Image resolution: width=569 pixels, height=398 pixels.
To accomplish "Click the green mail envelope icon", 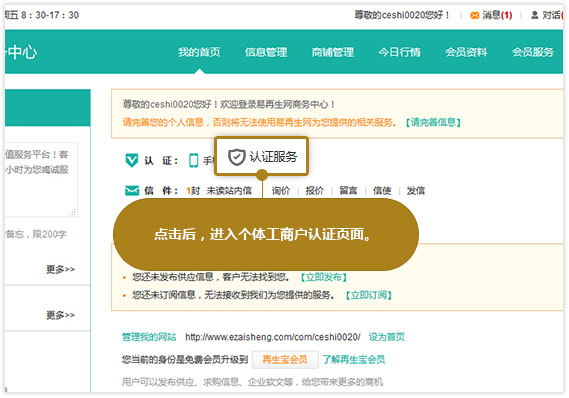I will (x=132, y=190).
